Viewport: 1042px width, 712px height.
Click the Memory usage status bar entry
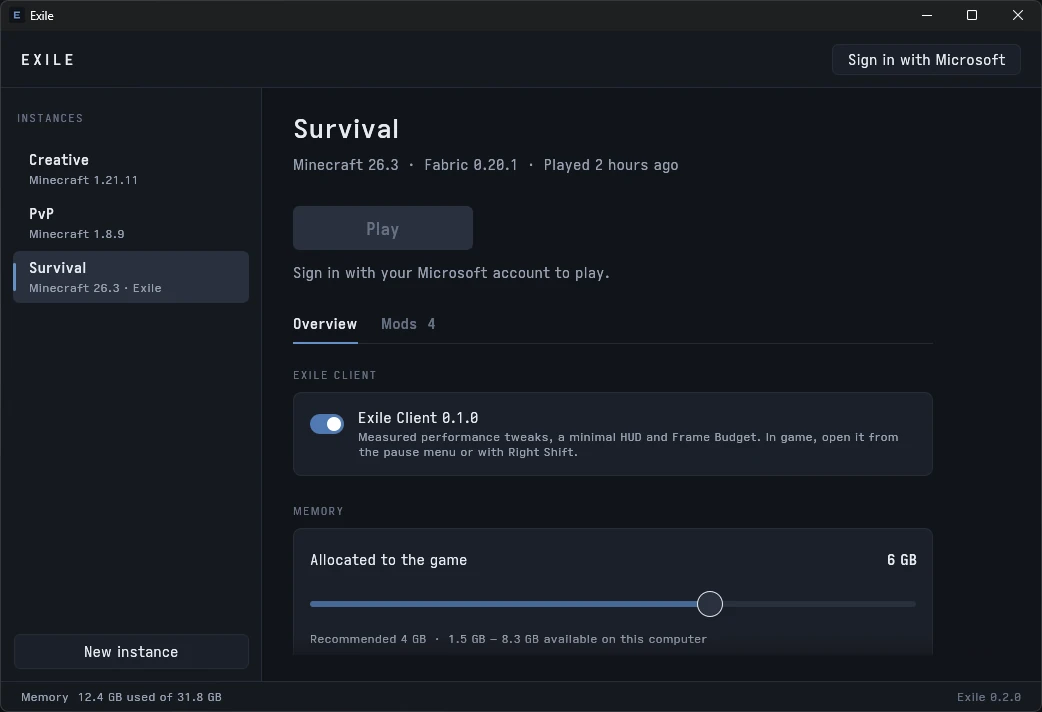pyautogui.click(x=121, y=697)
